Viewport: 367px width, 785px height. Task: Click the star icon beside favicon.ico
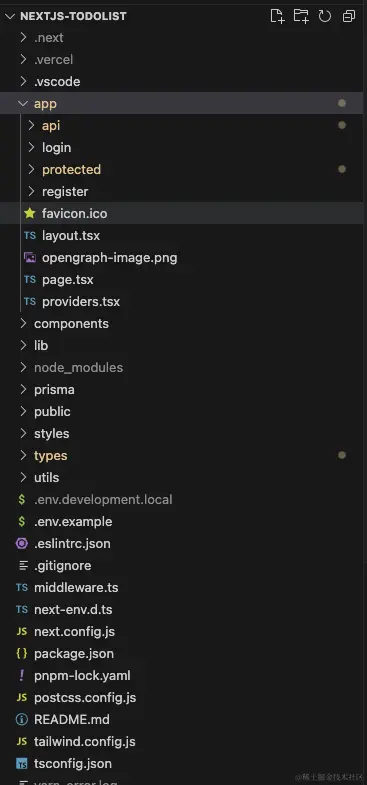point(30,213)
